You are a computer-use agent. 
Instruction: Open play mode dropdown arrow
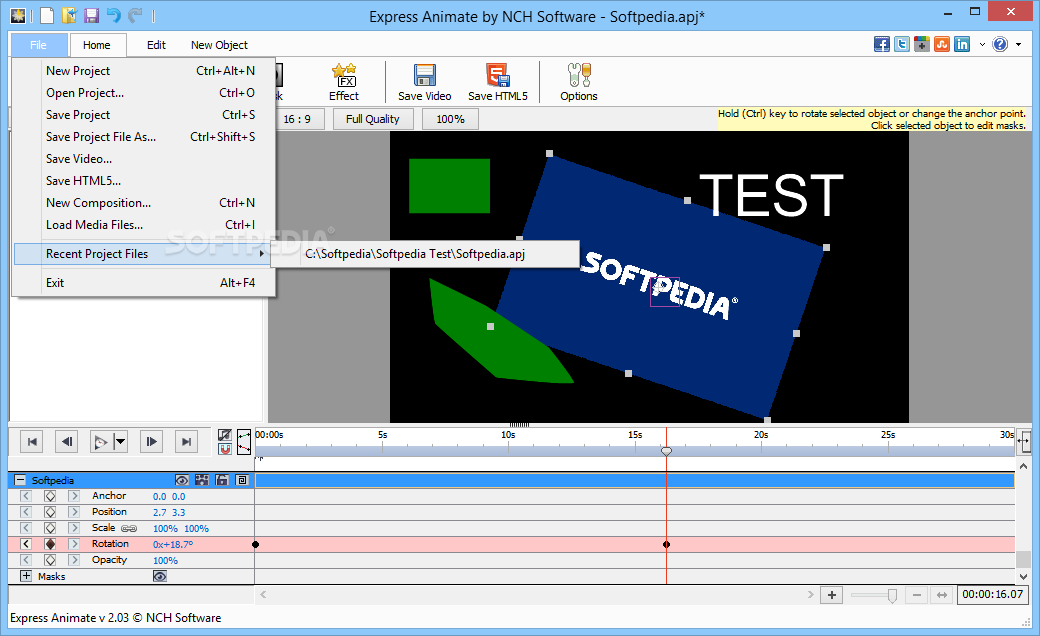pos(120,442)
